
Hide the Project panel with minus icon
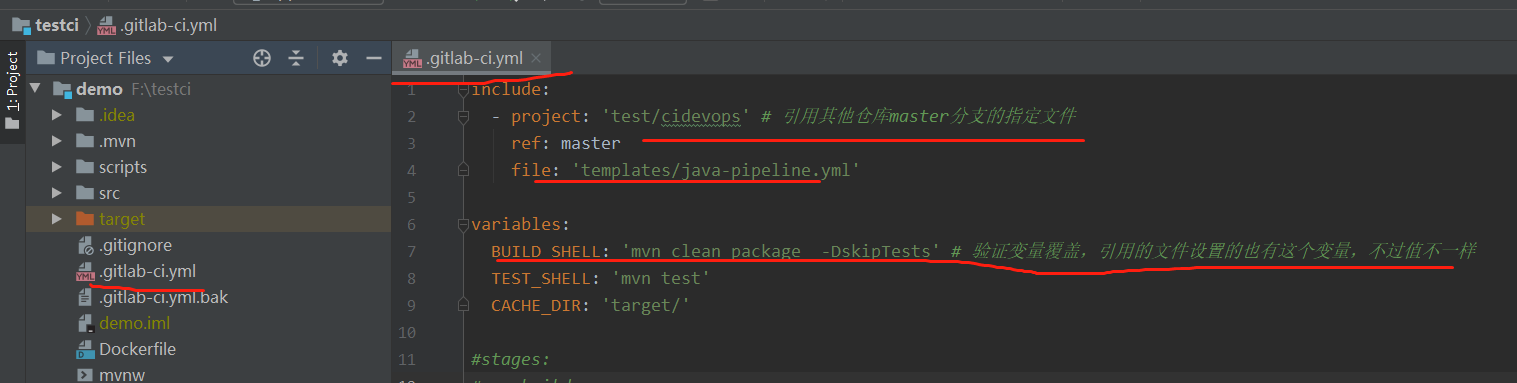pos(374,58)
